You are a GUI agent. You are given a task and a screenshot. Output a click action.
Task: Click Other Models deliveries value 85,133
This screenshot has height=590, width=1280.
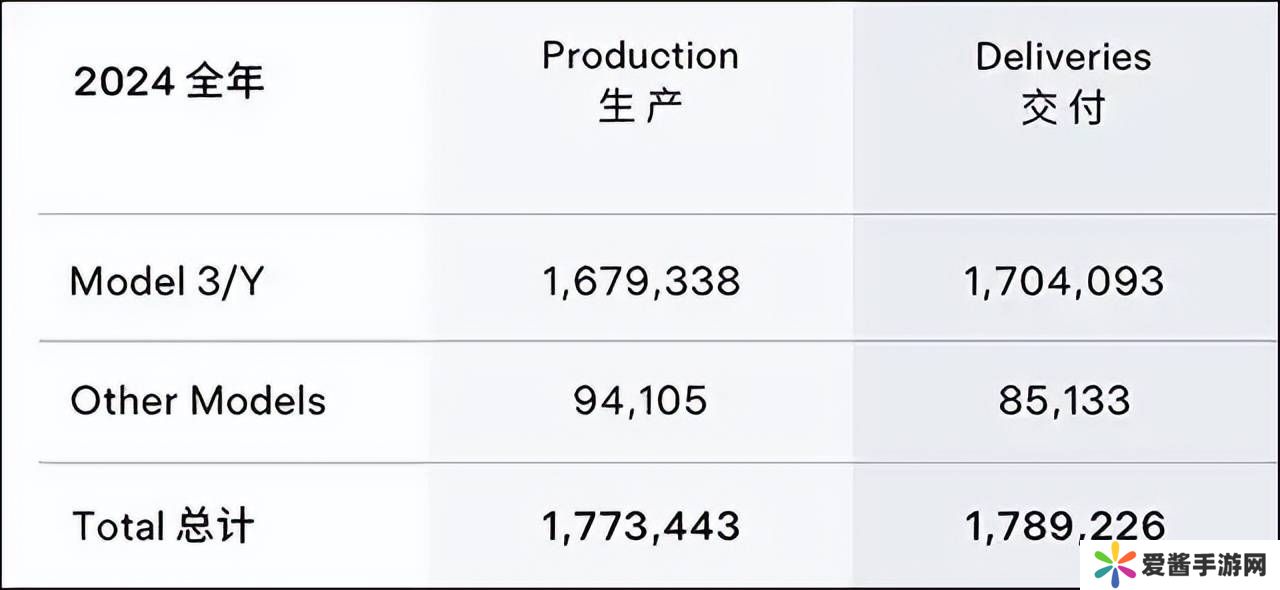click(x=1064, y=401)
